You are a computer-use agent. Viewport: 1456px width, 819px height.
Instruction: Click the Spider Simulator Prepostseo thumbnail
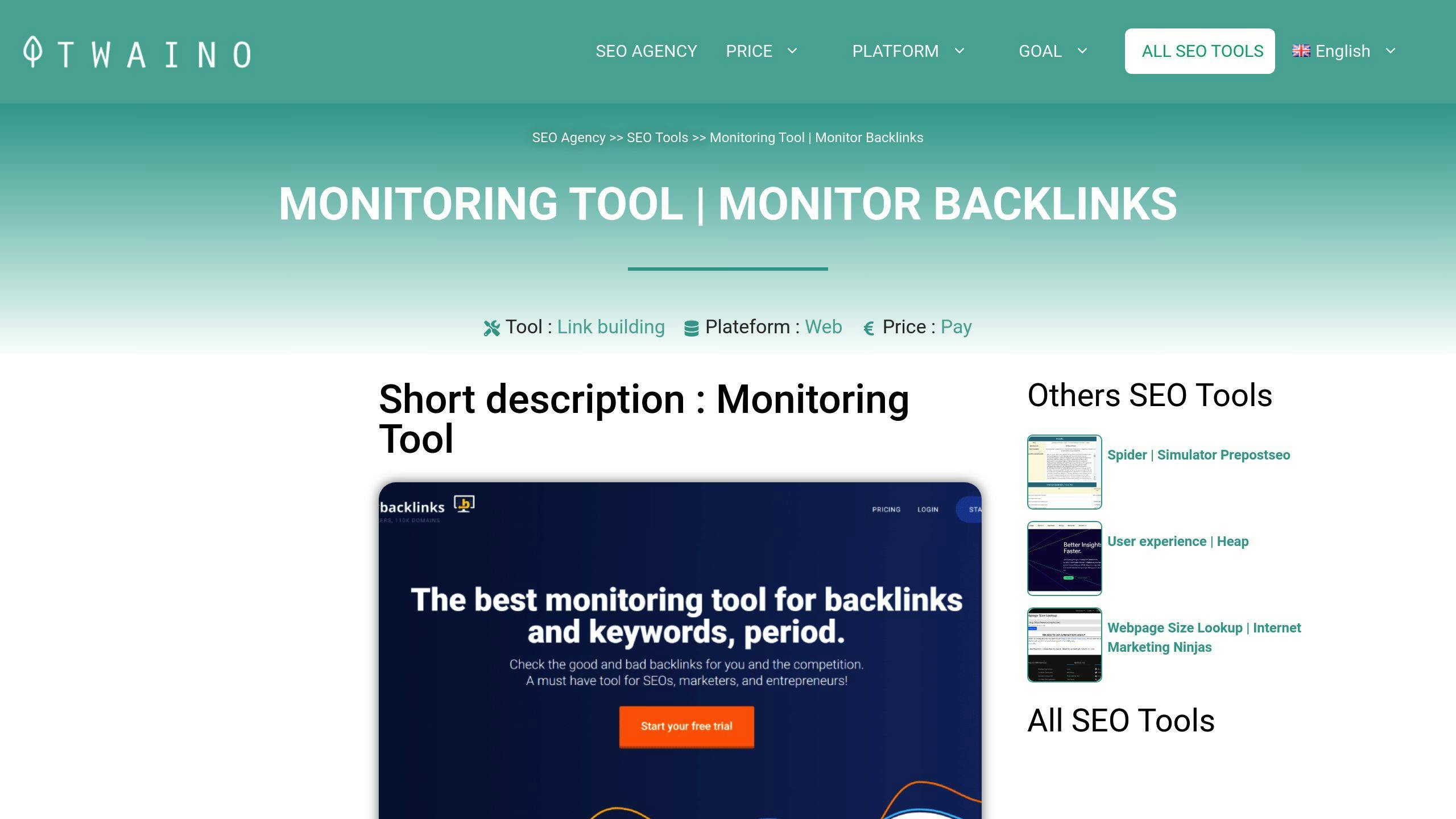[1063, 471]
